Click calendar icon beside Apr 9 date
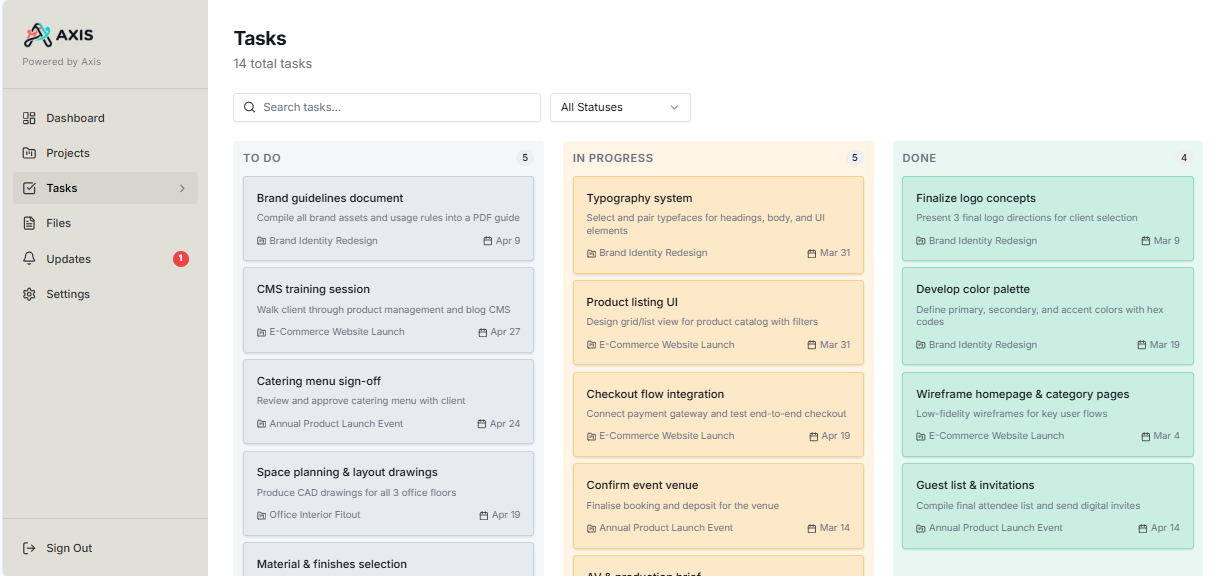 pyautogui.click(x=487, y=241)
